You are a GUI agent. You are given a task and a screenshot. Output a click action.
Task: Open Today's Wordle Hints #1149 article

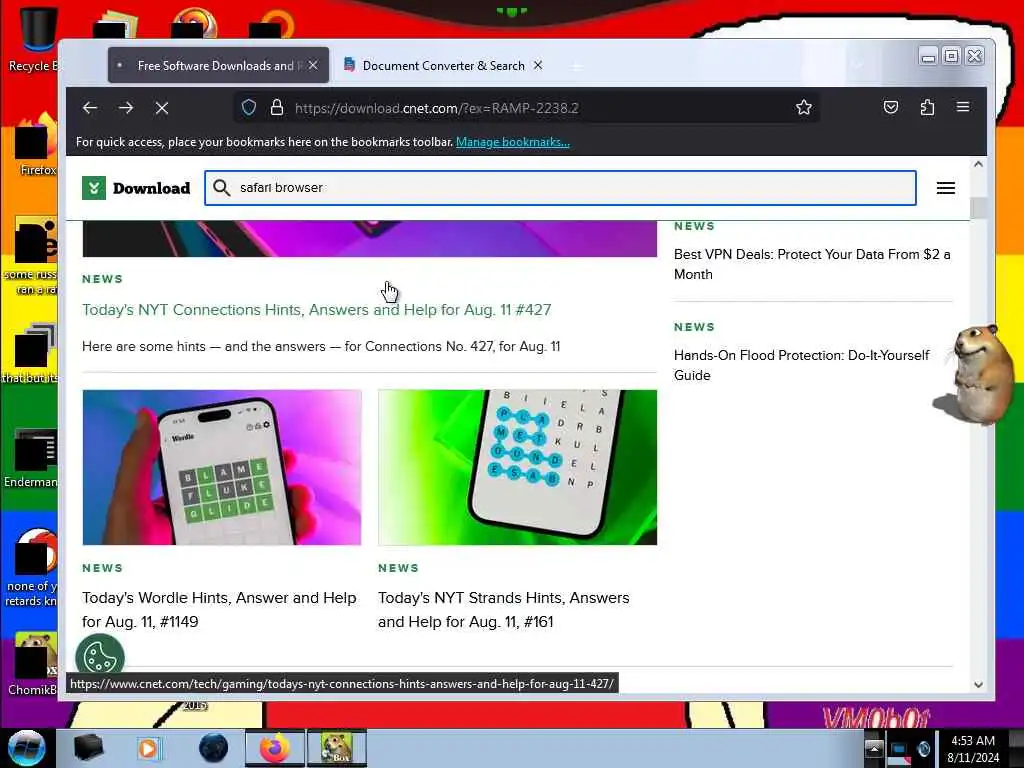[x=219, y=609]
